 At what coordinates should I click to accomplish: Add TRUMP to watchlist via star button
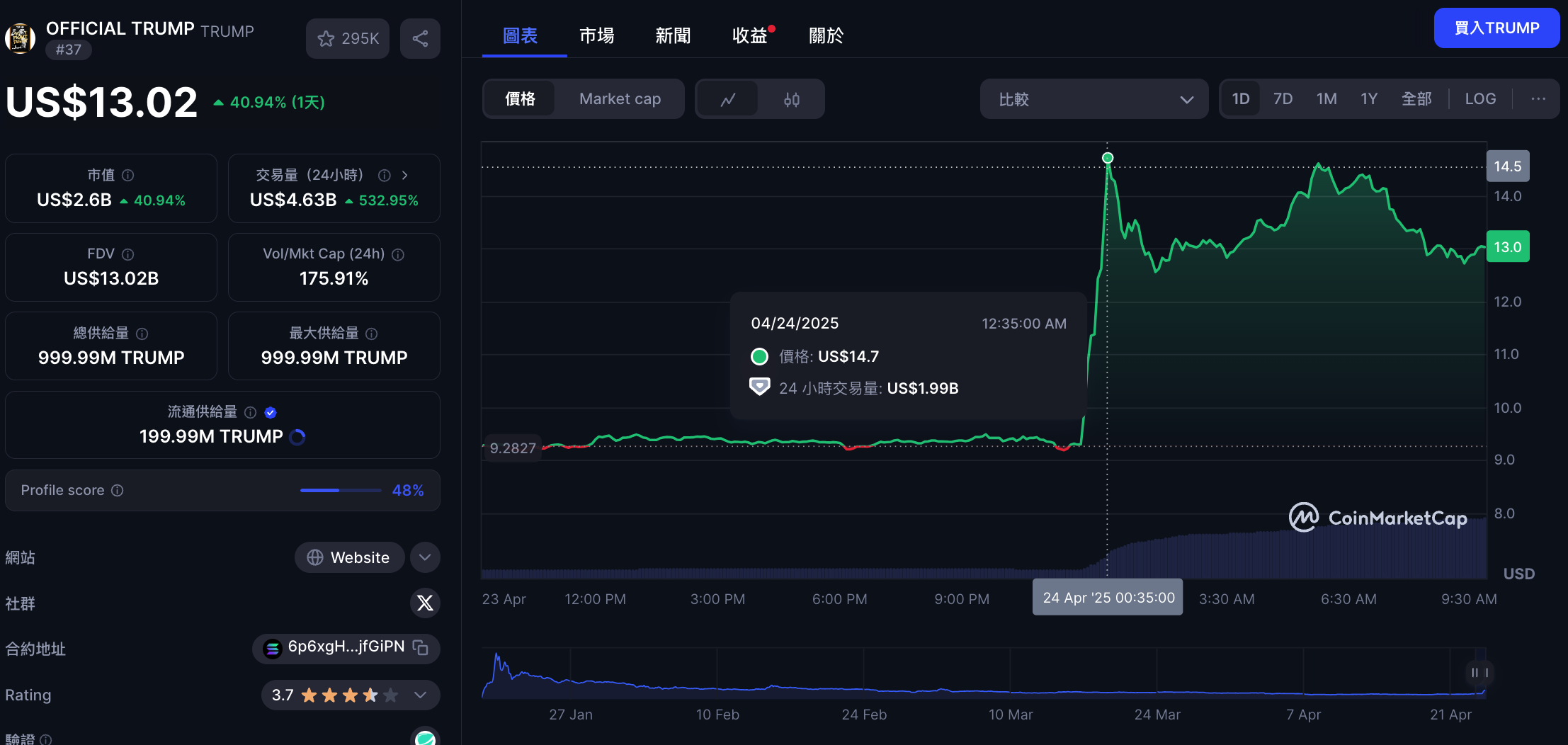click(348, 38)
